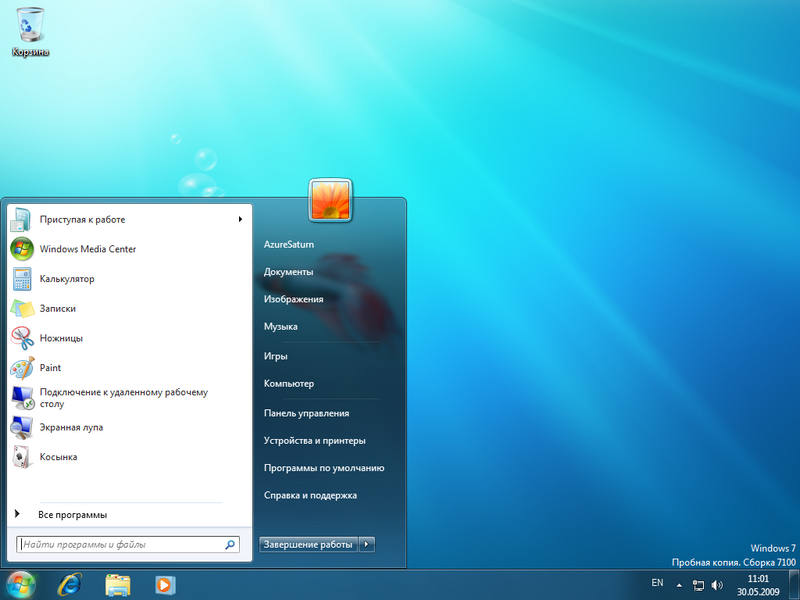This screenshot has width=800, height=600.
Task: Click the Start orb button
Action: pyautogui.click(x=21, y=585)
